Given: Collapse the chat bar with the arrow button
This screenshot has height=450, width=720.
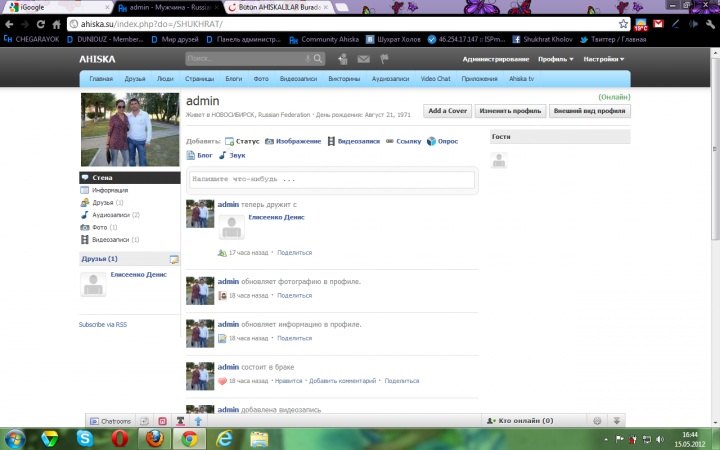Looking at the screenshot, I should 617,421.
